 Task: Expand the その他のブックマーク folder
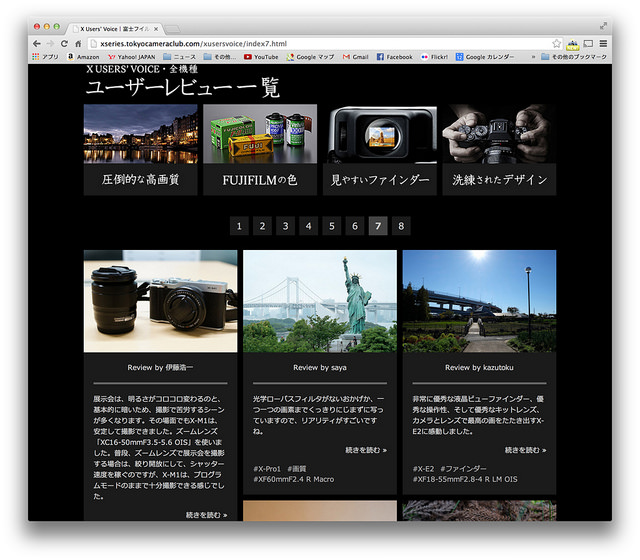click(x=574, y=58)
